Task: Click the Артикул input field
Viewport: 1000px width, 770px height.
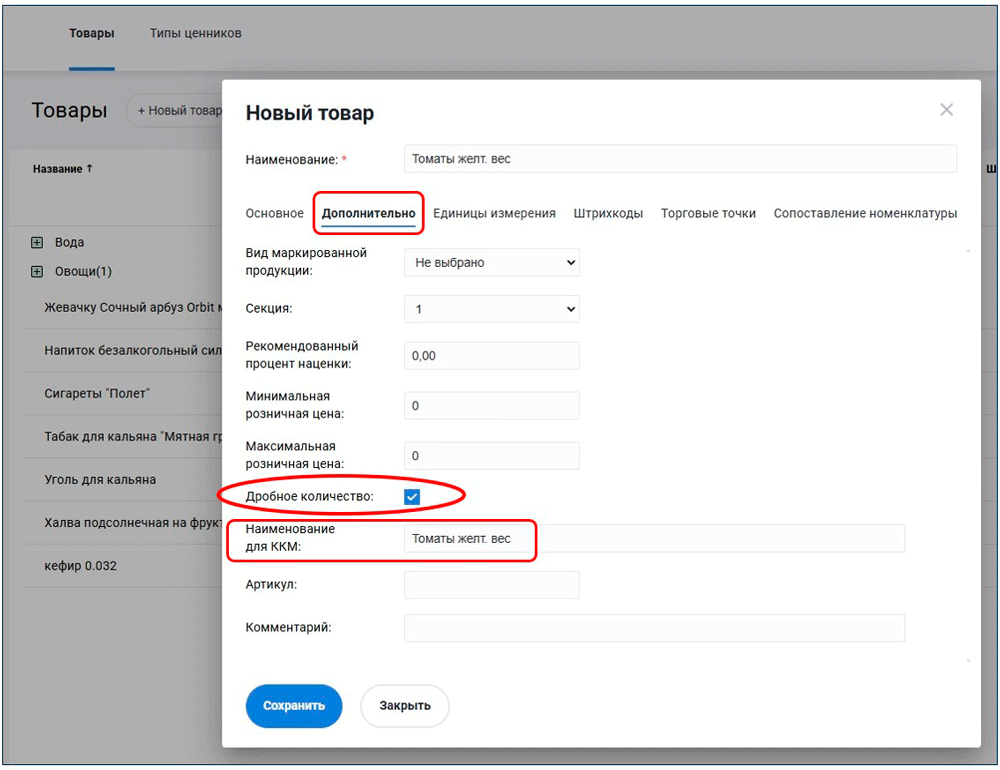Action: pos(491,585)
